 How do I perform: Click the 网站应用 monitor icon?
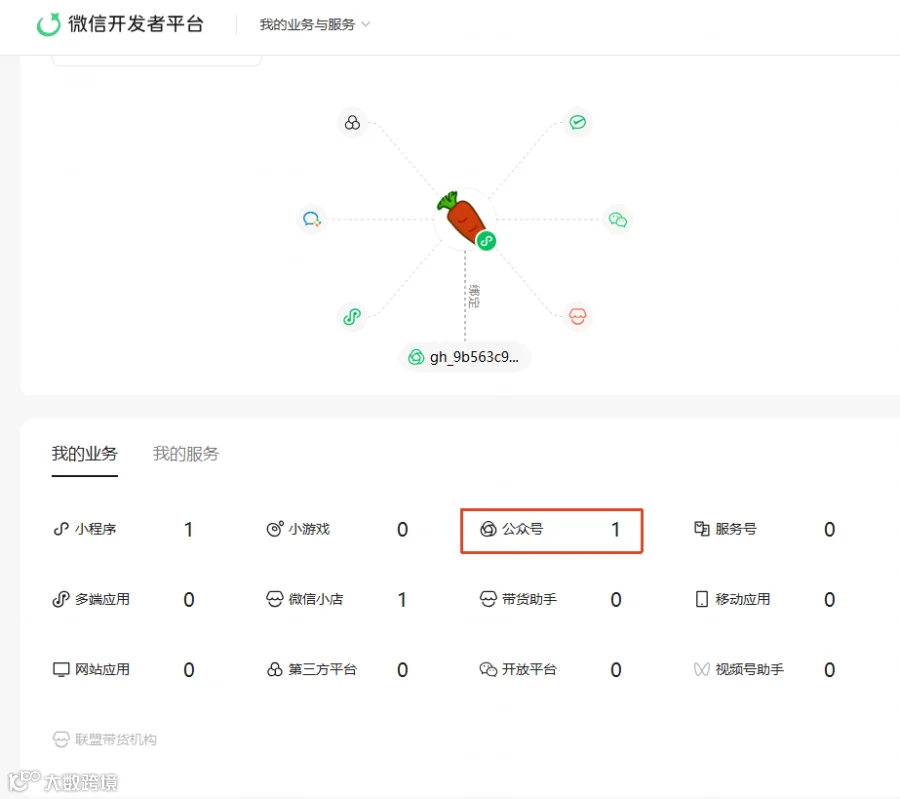[61, 669]
